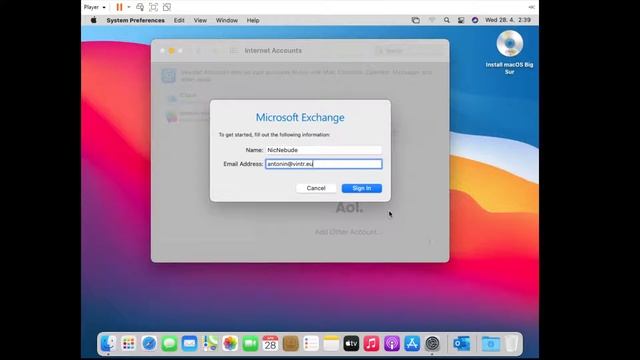Click the VMware pause button
Image resolution: width=640 pixels, height=360 pixels.
point(119,7)
